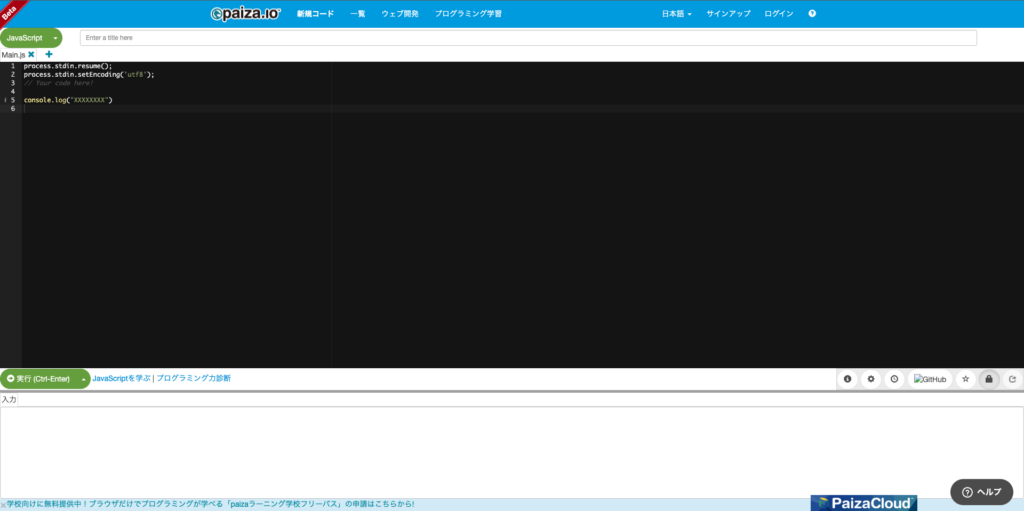
Task: Close the Main.js tab
Action: point(31,54)
